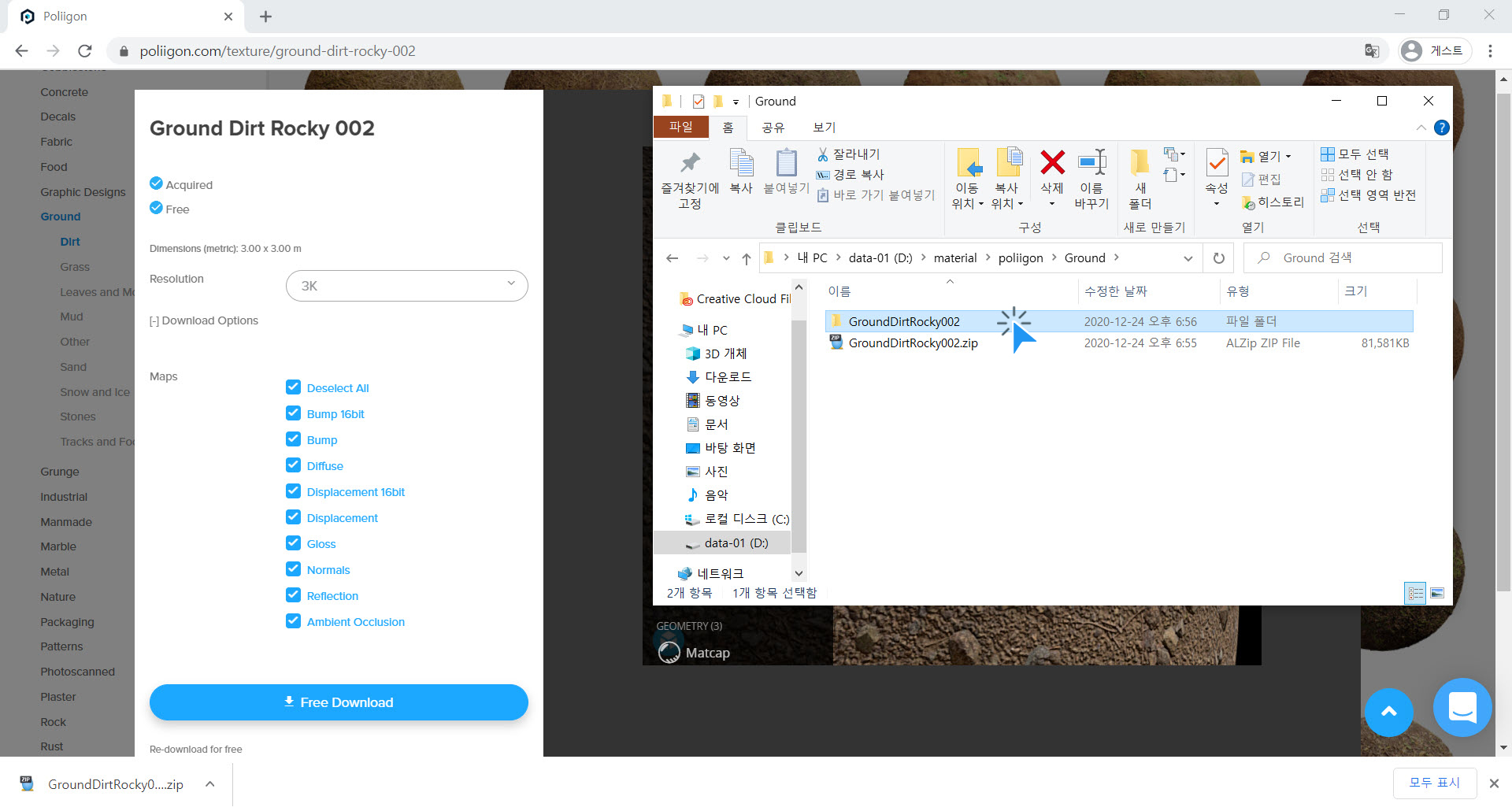Viewport: 1512px width, 811px height.
Task: Go back in Explorer navigation
Action: [672, 258]
